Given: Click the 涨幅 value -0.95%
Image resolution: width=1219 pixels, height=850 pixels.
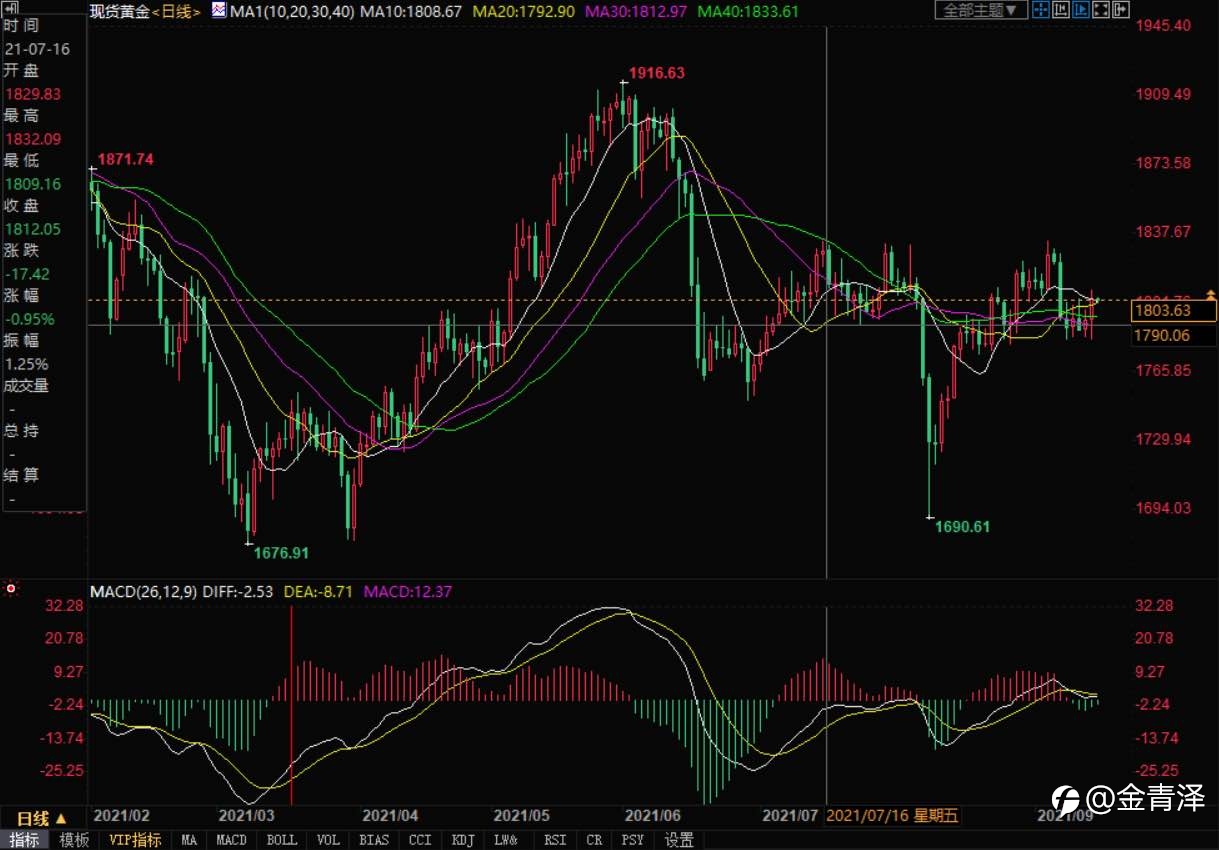Looking at the screenshot, I should click(x=30, y=319).
